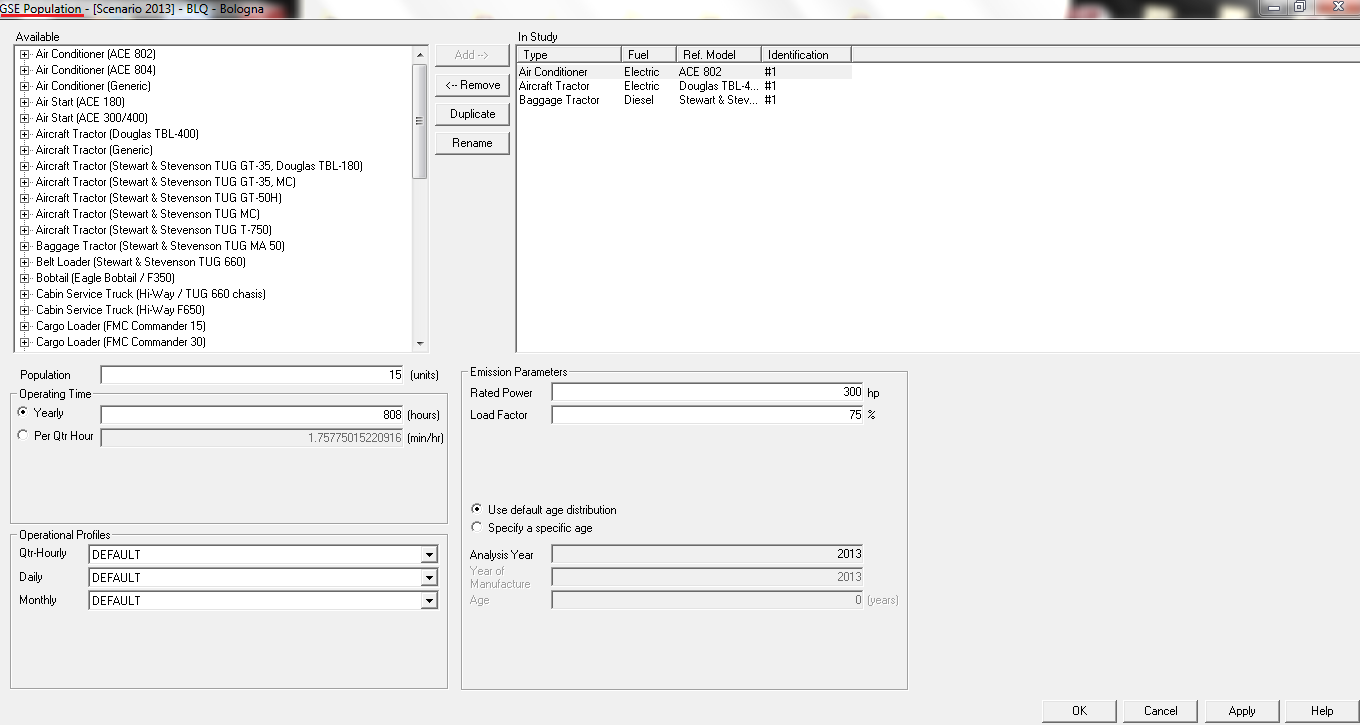Click the Duplicate button
1360x725 pixels.
(x=472, y=114)
